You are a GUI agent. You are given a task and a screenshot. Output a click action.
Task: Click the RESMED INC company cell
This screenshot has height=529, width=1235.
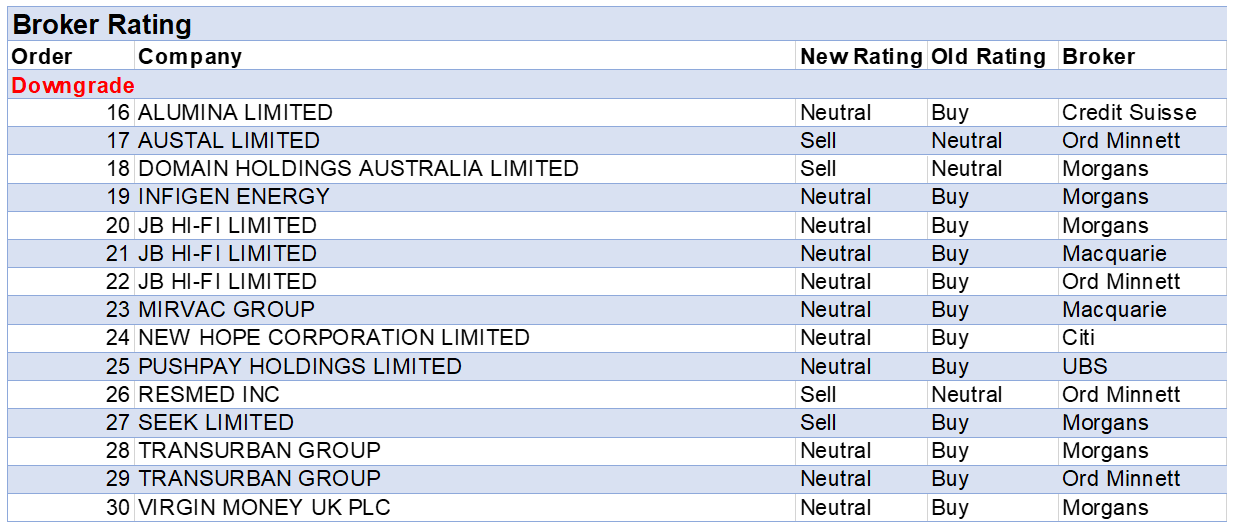coord(209,394)
